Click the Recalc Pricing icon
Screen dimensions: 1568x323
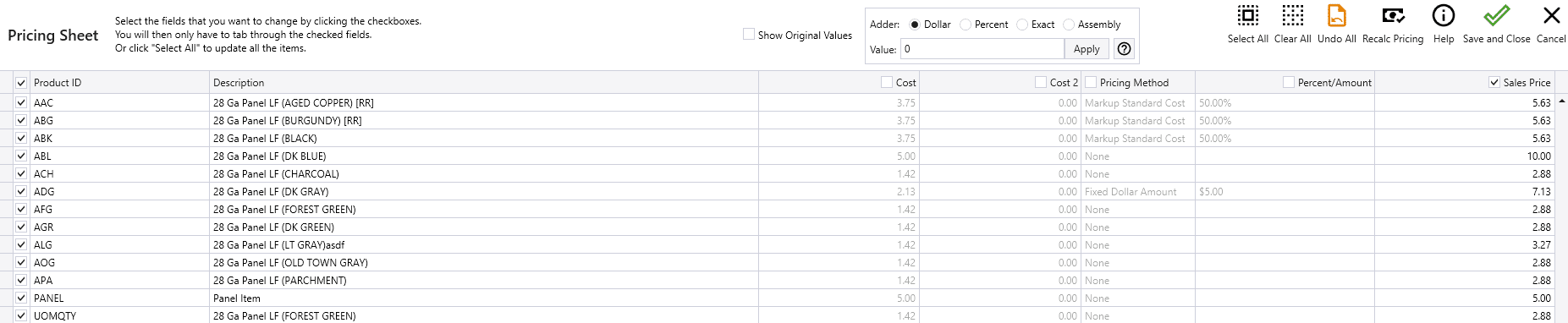tap(1393, 15)
